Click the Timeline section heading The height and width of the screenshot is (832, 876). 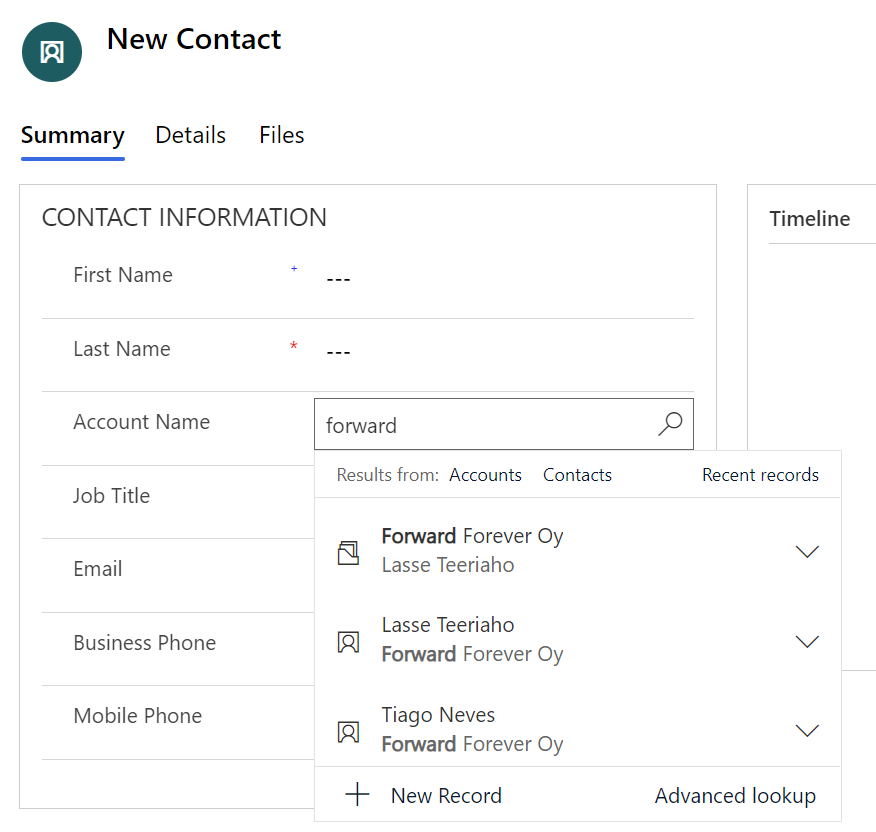coord(810,218)
